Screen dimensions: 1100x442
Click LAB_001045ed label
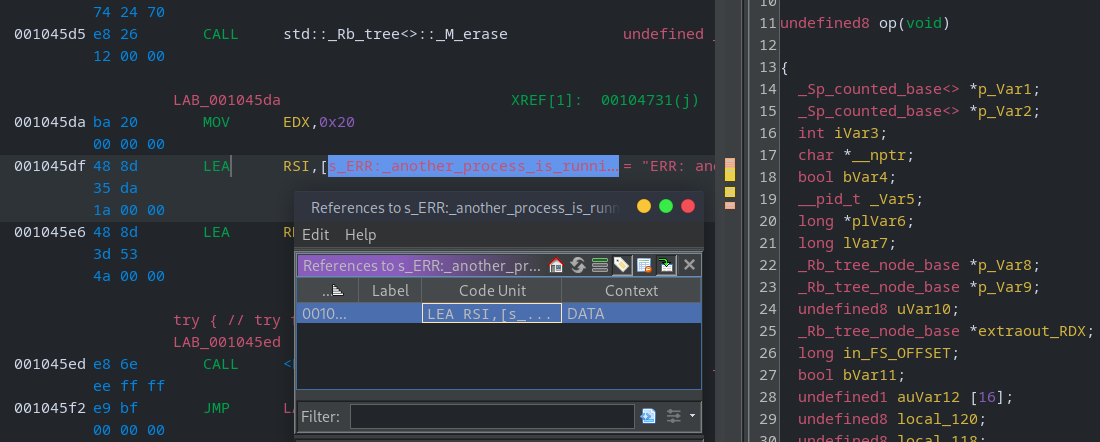227,342
